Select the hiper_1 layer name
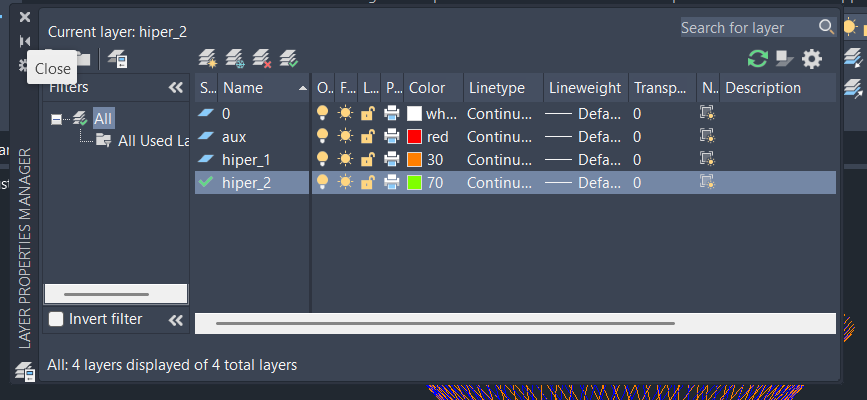Screen dimensions: 867x400 click(x=246, y=160)
